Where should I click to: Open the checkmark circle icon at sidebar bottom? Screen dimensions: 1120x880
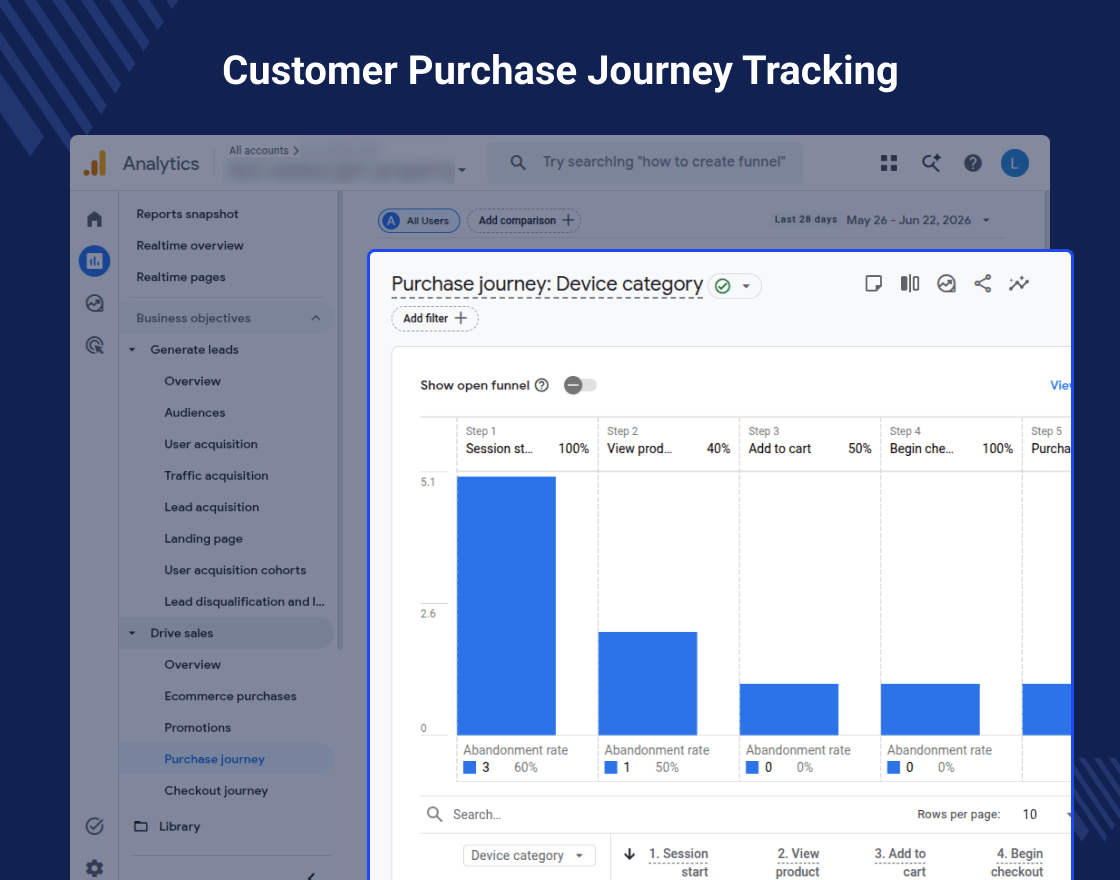tap(94, 826)
